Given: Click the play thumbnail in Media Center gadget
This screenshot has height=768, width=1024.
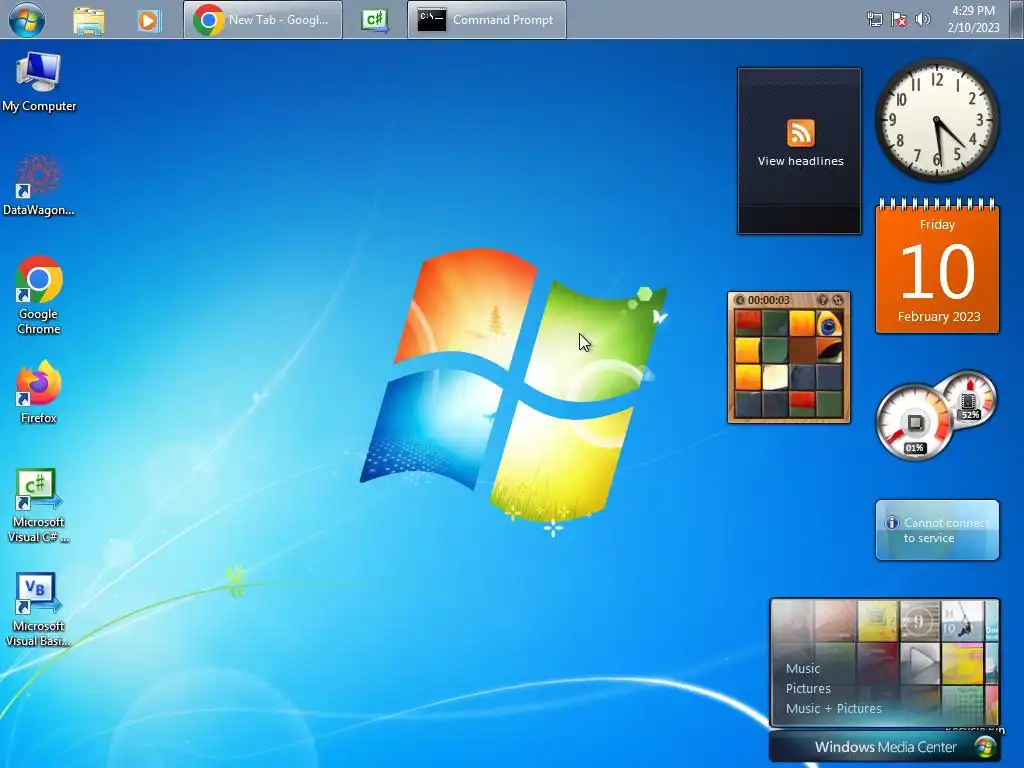Looking at the screenshot, I should [920, 663].
